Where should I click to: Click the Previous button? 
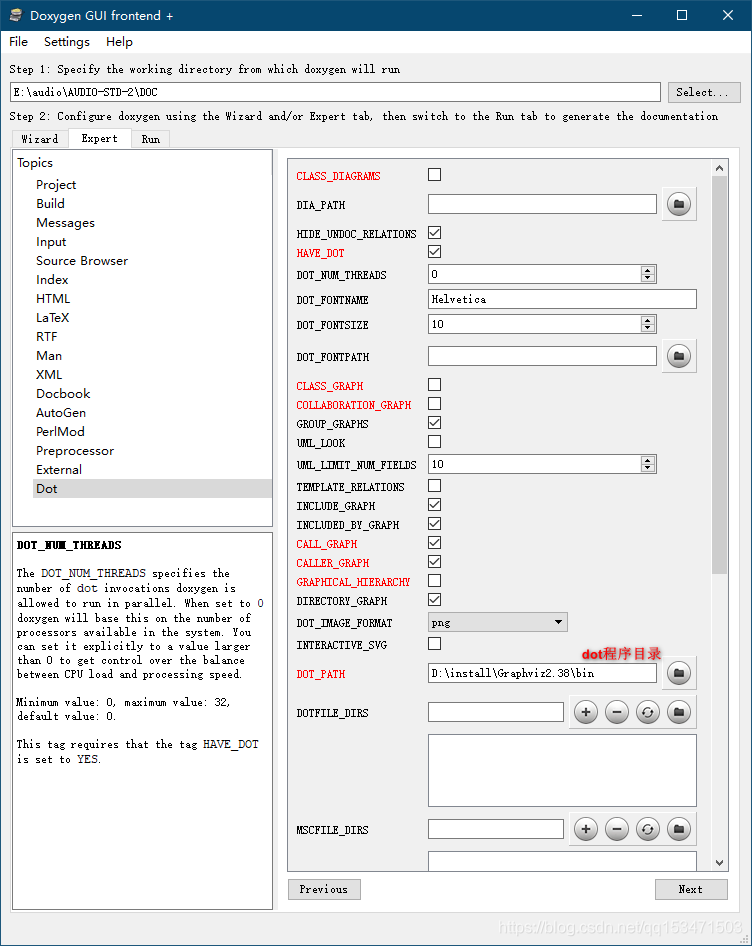pyautogui.click(x=324, y=889)
